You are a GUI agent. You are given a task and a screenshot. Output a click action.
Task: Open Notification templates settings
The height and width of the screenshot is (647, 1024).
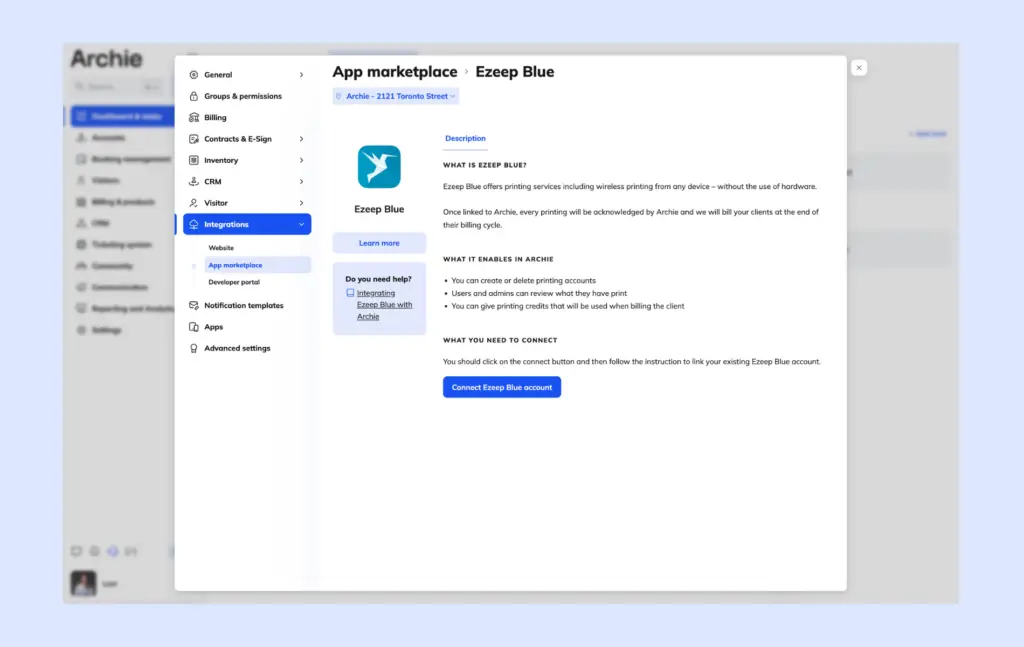click(244, 306)
